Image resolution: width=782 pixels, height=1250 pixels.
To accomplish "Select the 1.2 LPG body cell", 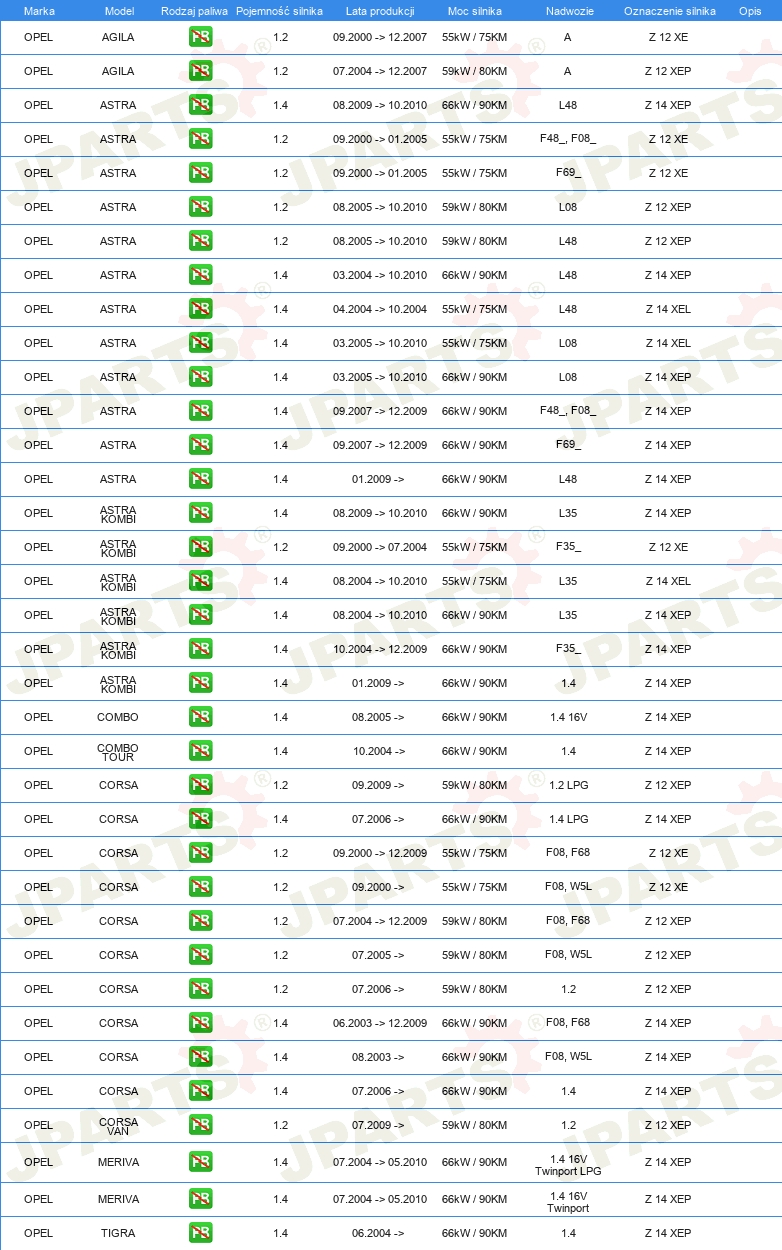I will (x=568, y=785).
